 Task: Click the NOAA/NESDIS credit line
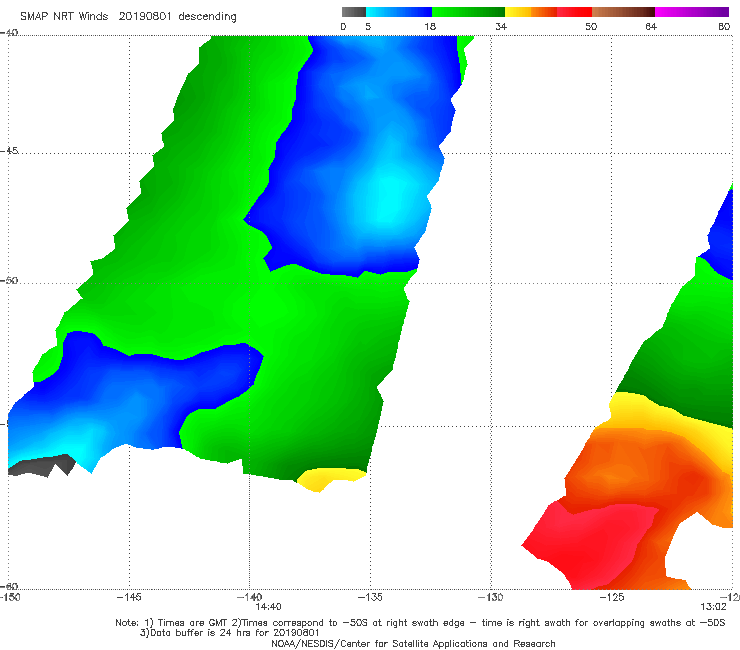click(x=413, y=644)
